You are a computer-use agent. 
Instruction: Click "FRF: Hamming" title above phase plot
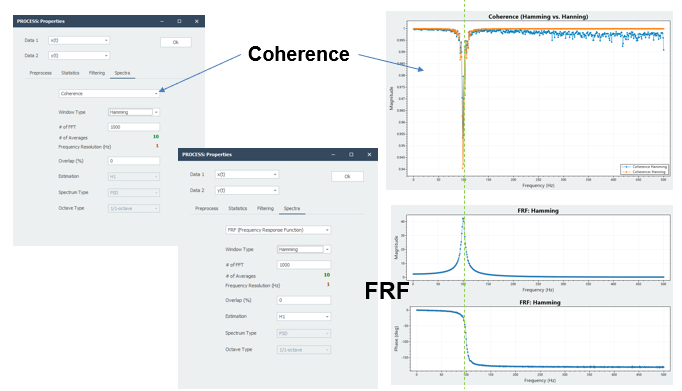point(540,302)
